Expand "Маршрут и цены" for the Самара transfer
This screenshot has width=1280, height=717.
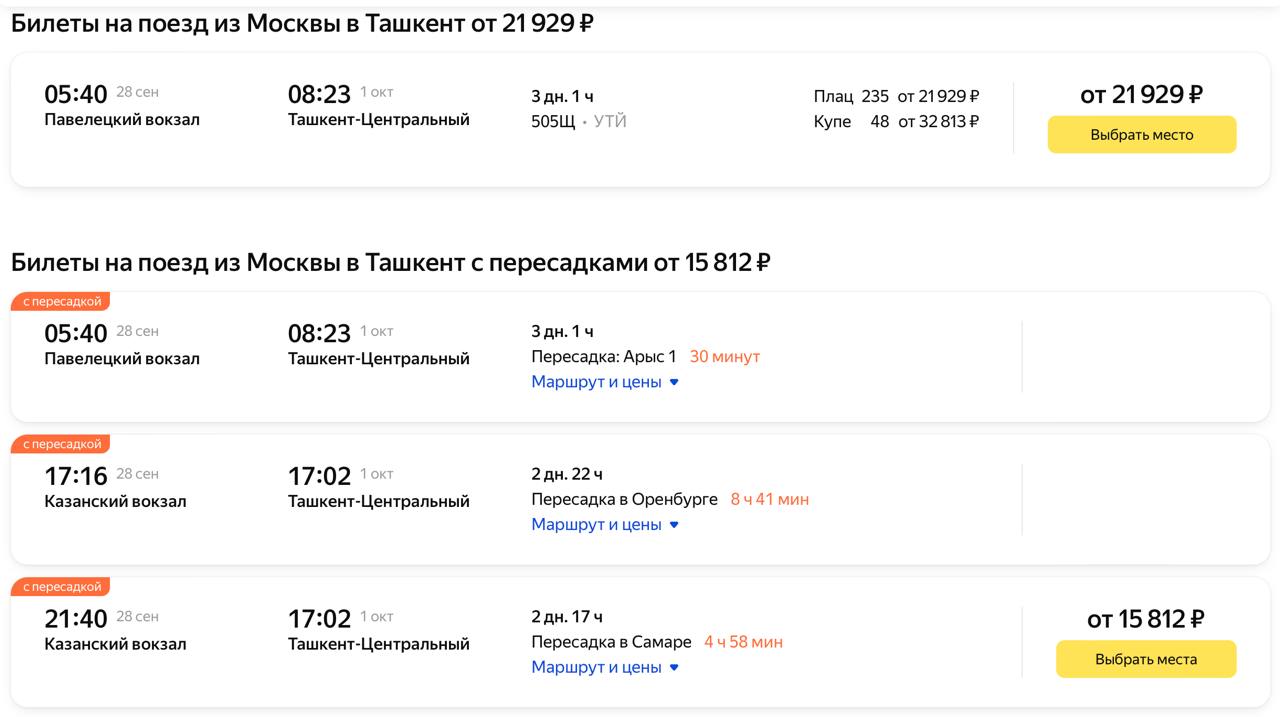pos(604,667)
